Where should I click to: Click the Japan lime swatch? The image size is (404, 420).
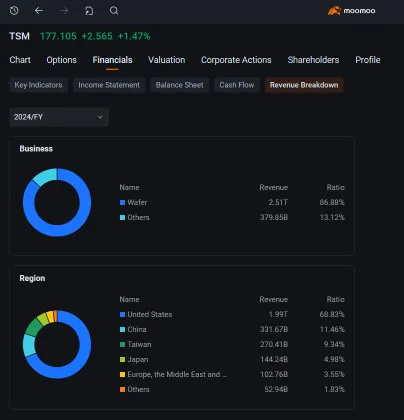(x=122, y=359)
